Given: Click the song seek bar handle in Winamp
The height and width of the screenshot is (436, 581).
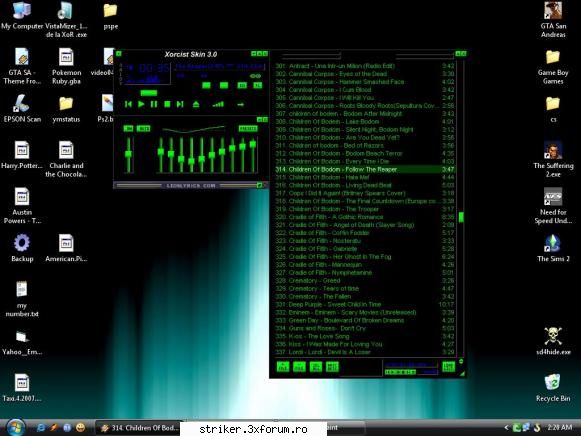Looking at the screenshot, I should click(149, 93).
